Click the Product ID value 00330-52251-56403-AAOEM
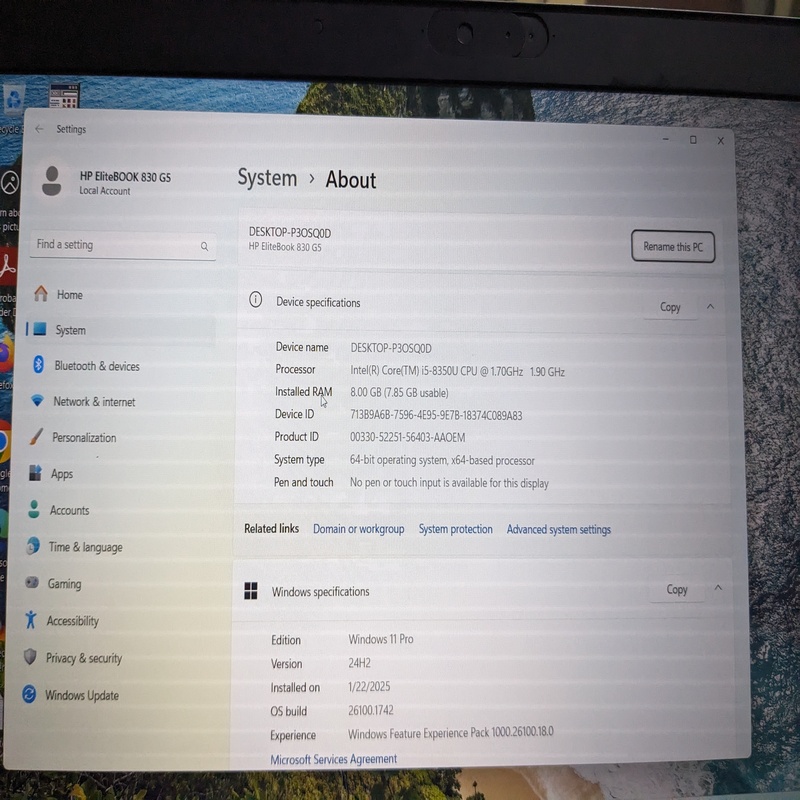The width and height of the screenshot is (800, 800). pyautogui.click(x=407, y=437)
